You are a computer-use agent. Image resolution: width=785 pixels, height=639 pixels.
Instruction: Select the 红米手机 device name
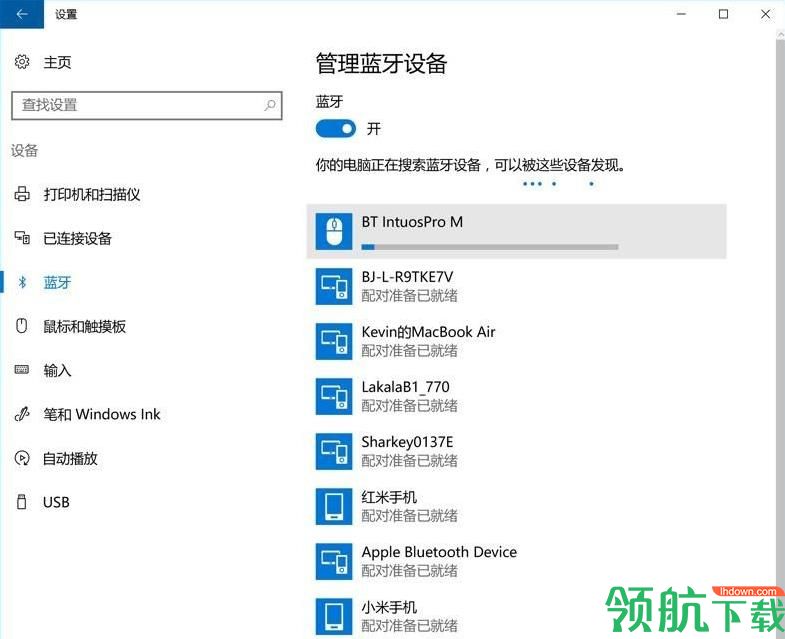click(389, 497)
